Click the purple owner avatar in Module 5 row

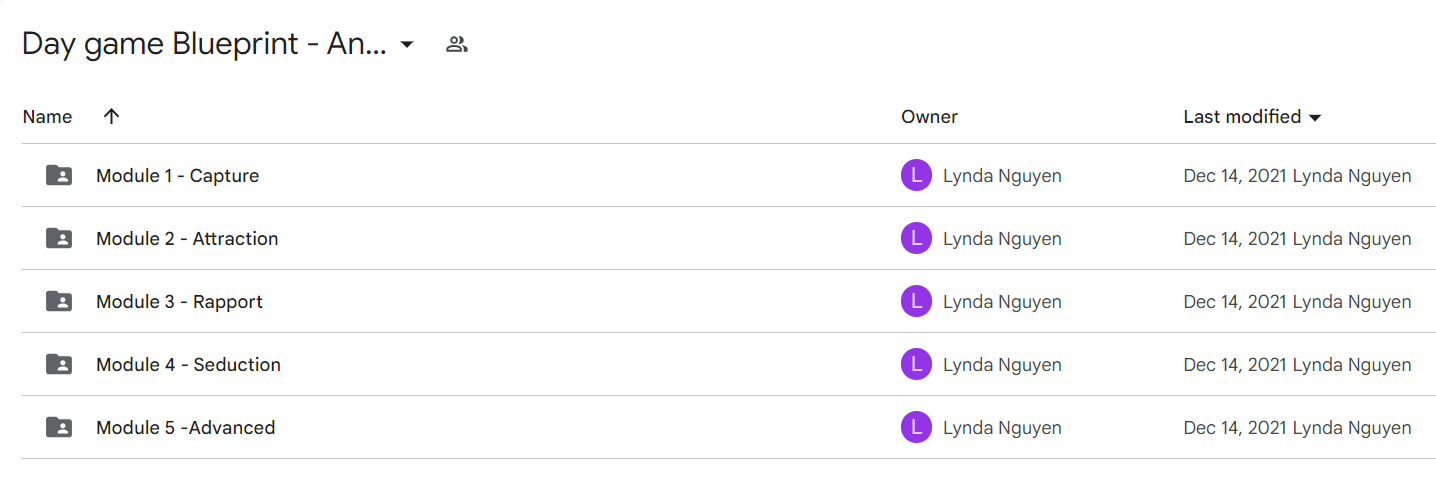pos(916,428)
